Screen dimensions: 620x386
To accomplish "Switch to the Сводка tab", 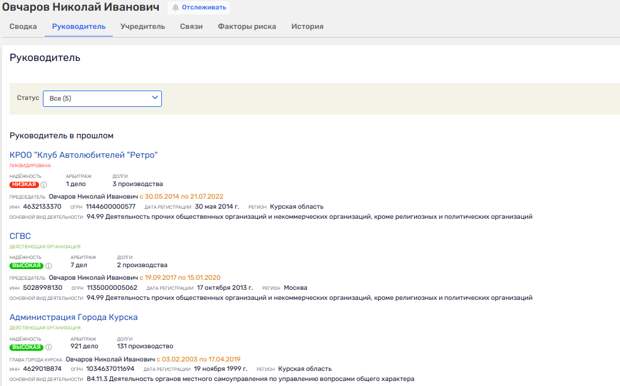I will [x=23, y=26].
